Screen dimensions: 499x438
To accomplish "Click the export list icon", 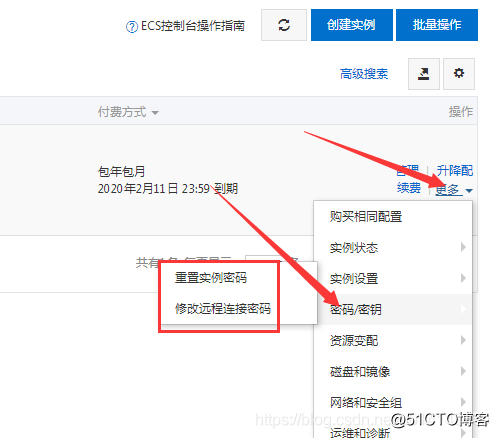I will click(424, 74).
